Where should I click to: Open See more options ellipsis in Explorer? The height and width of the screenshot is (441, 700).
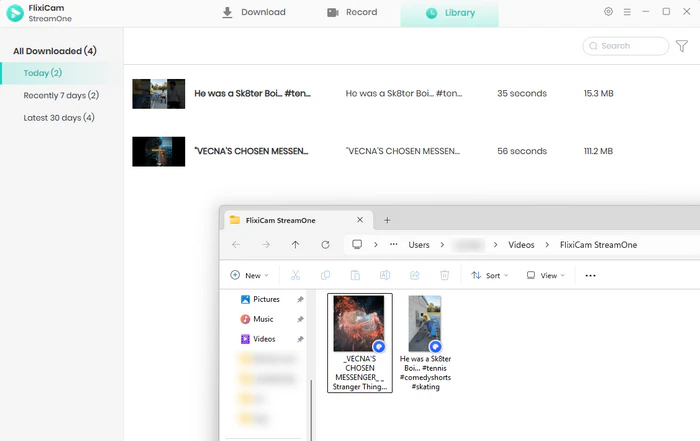[x=590, y=275]
